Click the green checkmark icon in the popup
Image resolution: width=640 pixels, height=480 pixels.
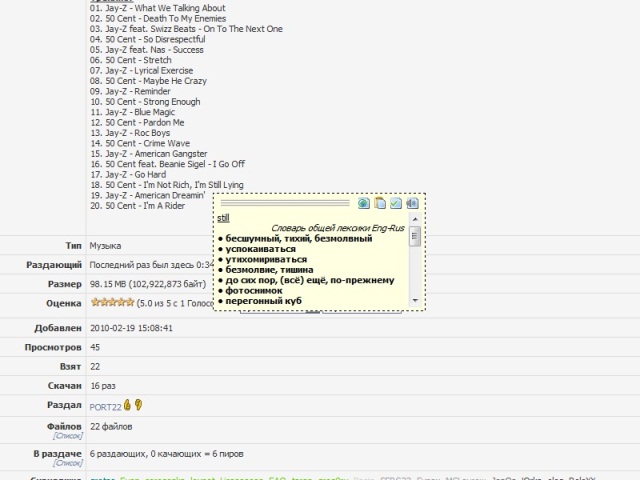396,203
